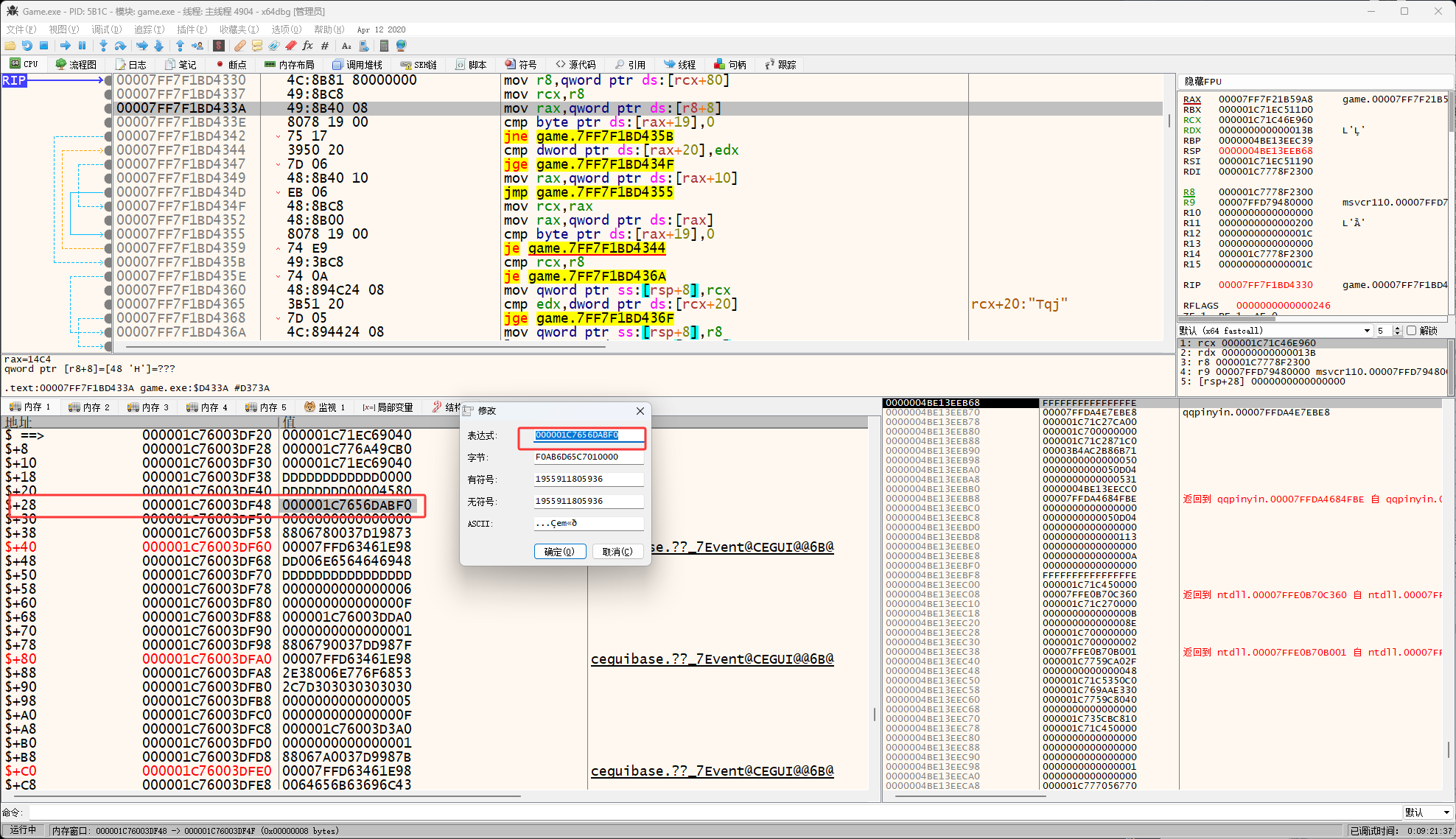
Task: Switch to the 断点 breakpoints tab
Action: [x=230, y=65]
